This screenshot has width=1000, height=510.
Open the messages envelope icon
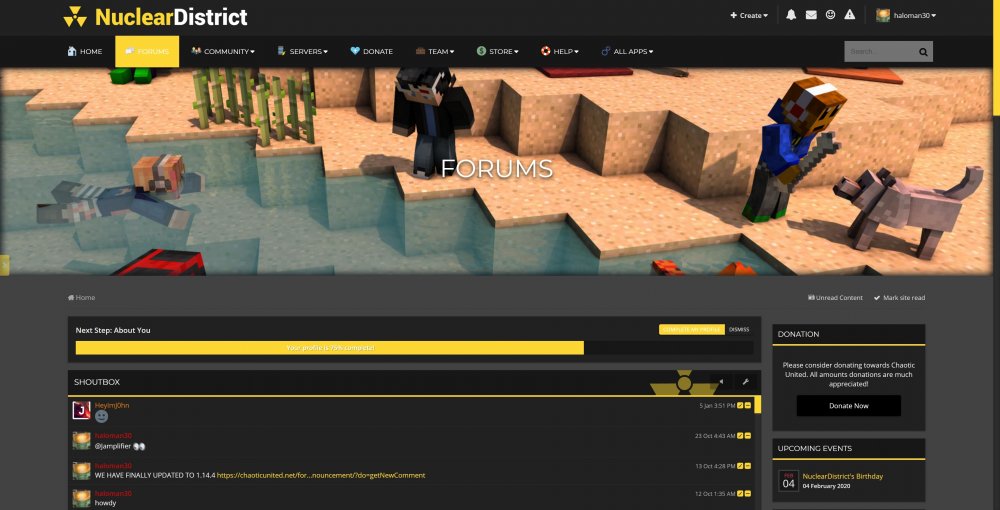811,15
